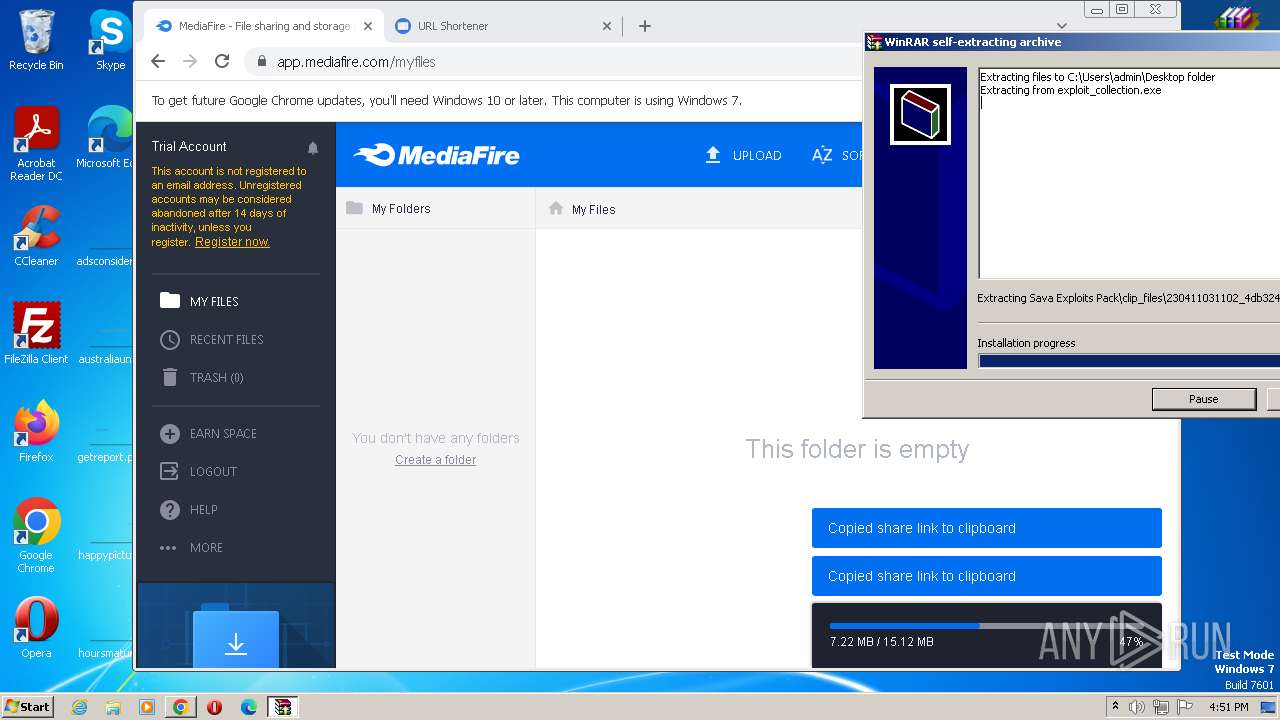The image size is (1280, 720).
Task: Open Internet Explorer from taskbar
Action: point(79,707)
